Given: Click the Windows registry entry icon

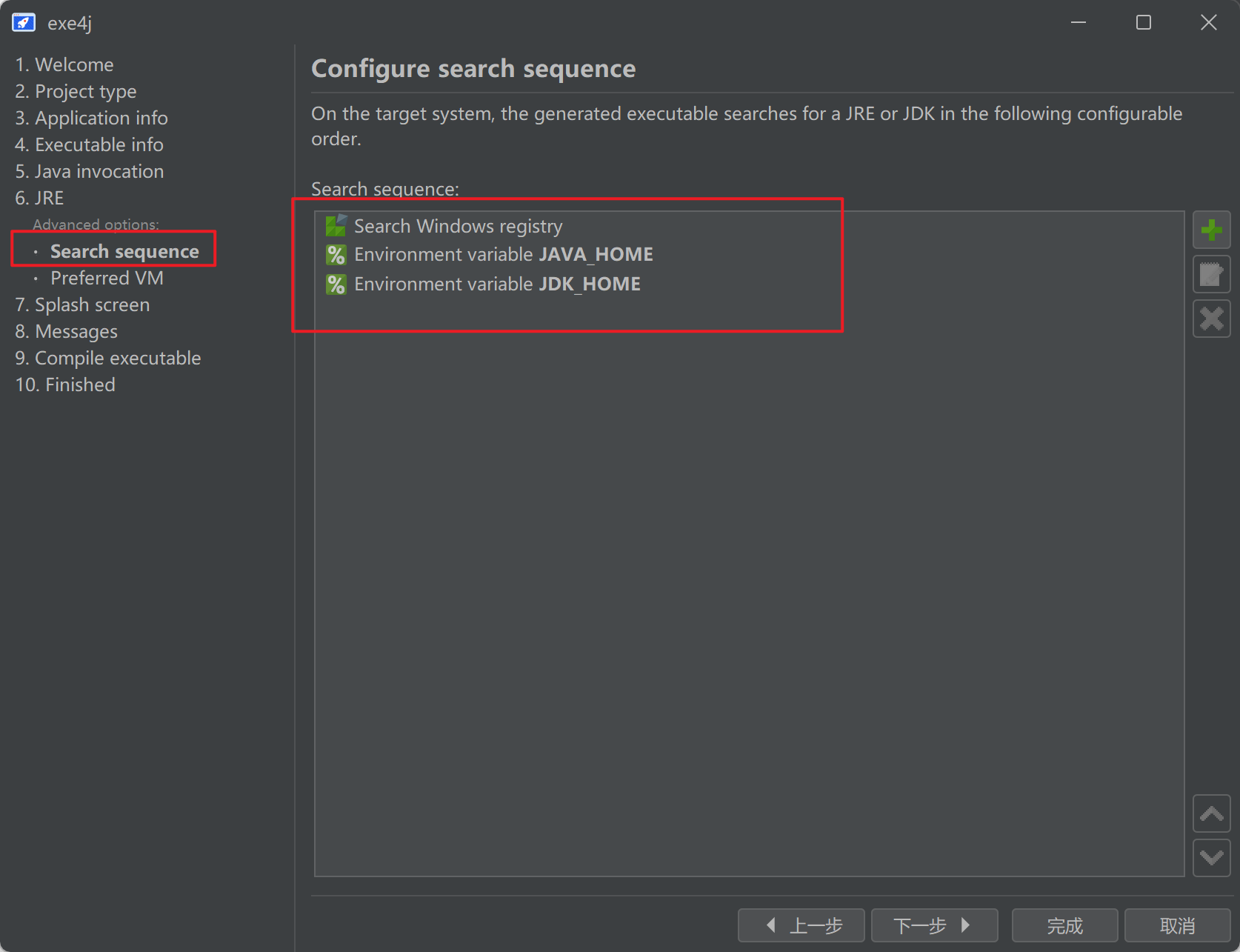Looking at the screenshot, I should click(x=336, y=225).
